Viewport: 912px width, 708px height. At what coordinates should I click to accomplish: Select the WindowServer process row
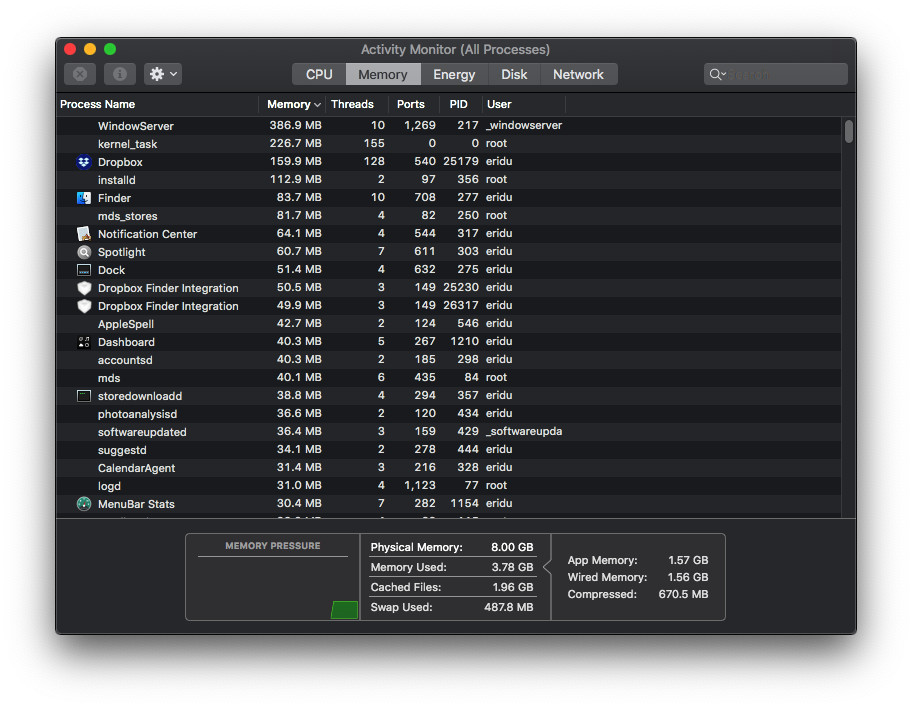click(x=448, y=126)
